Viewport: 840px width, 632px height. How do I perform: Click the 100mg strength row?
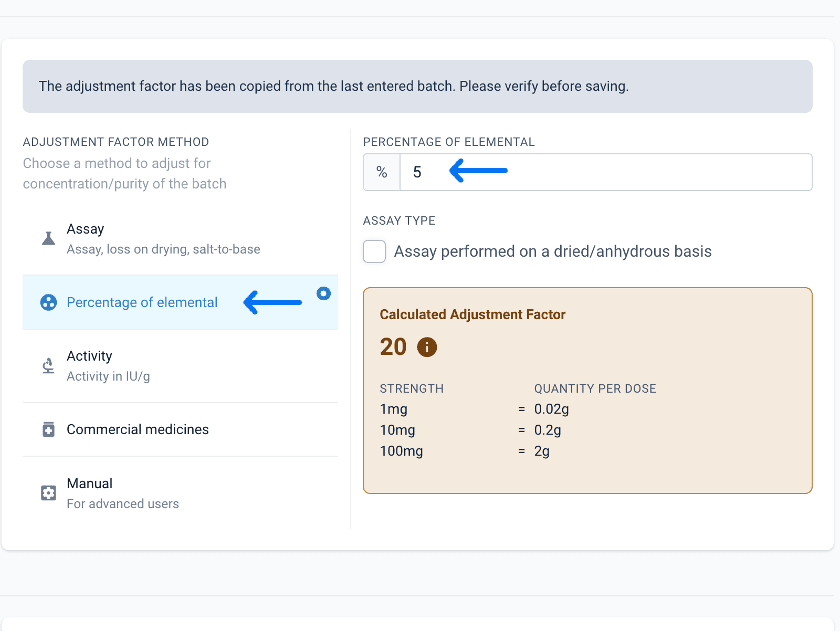pos(465,451)
